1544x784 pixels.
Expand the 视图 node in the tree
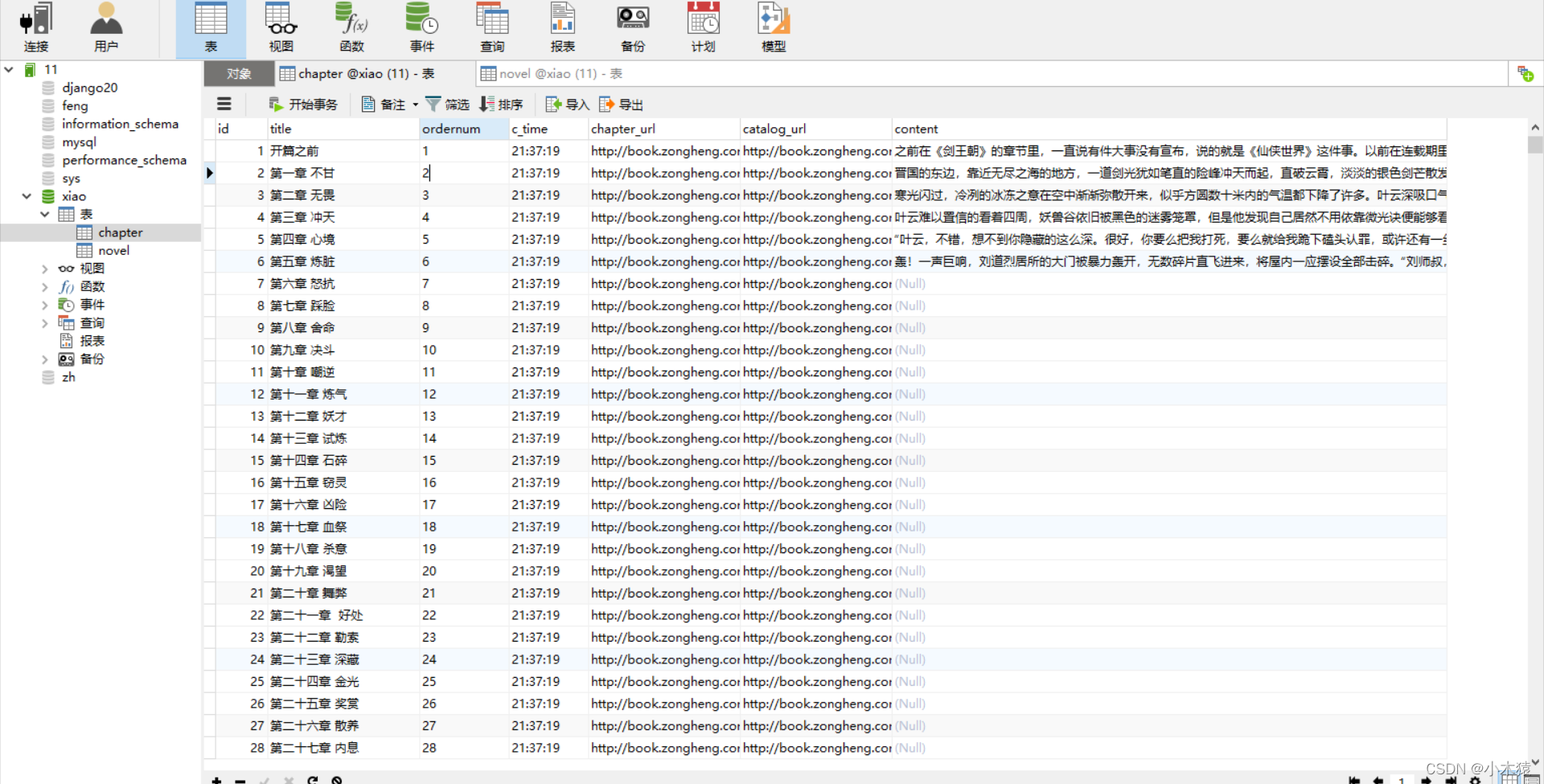[x=45, y=269]
